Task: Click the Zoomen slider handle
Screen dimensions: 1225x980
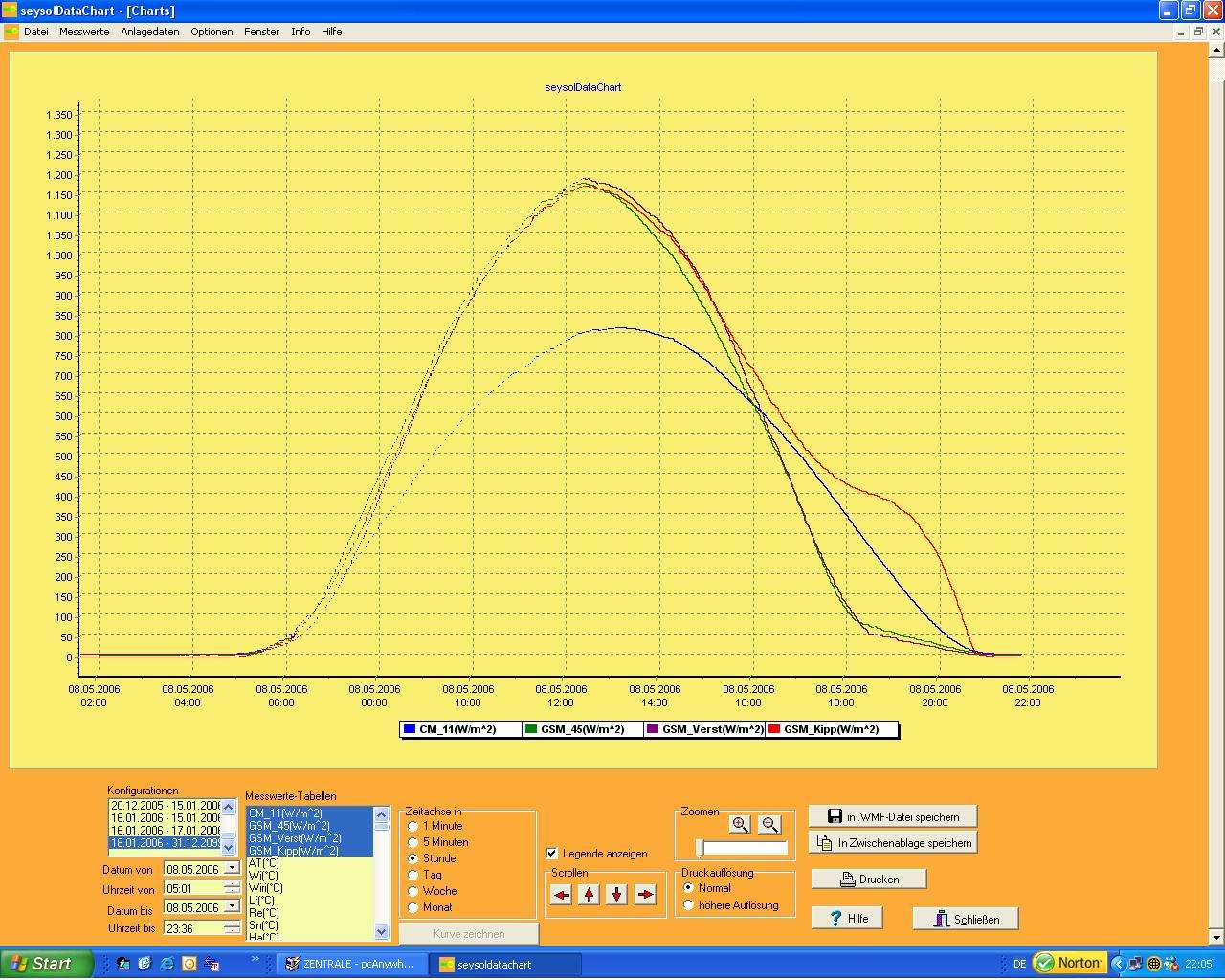Action: click(x=700, y=848)
